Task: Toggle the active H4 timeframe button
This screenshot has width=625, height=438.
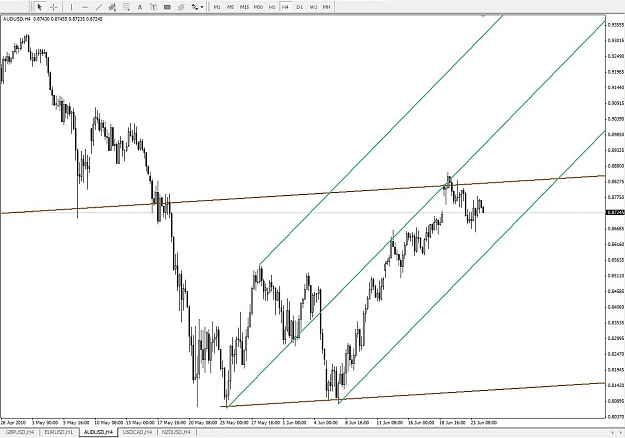Action: pos(285,7)
